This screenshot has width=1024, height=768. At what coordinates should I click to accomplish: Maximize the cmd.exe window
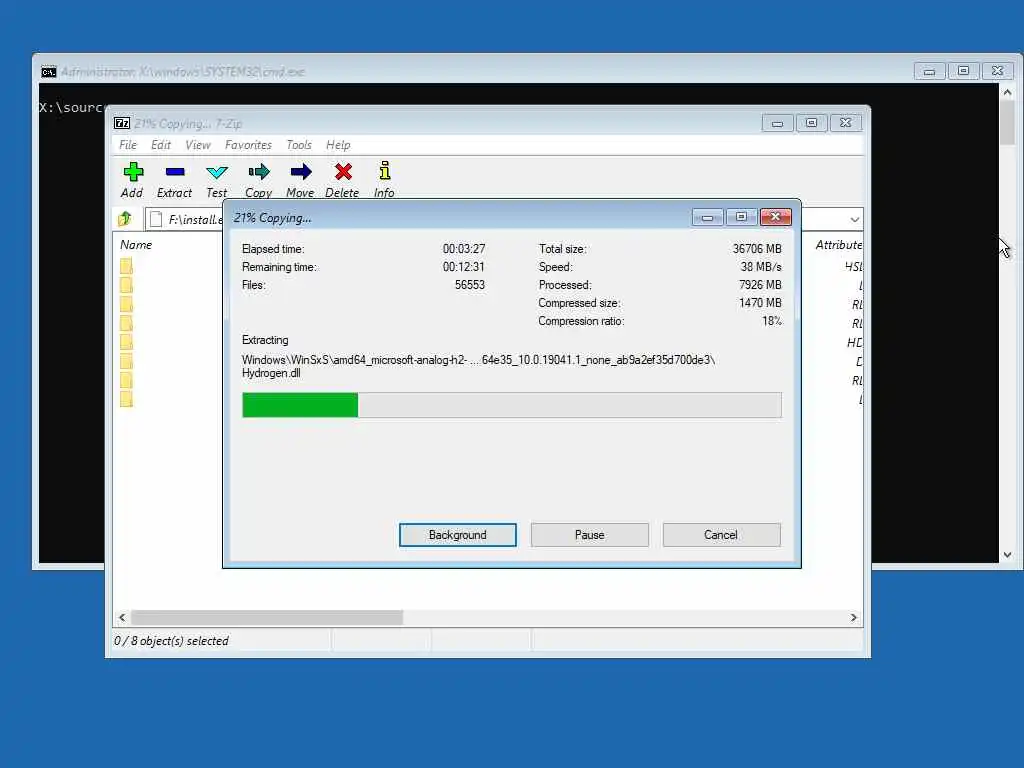[x=963, y=71]
